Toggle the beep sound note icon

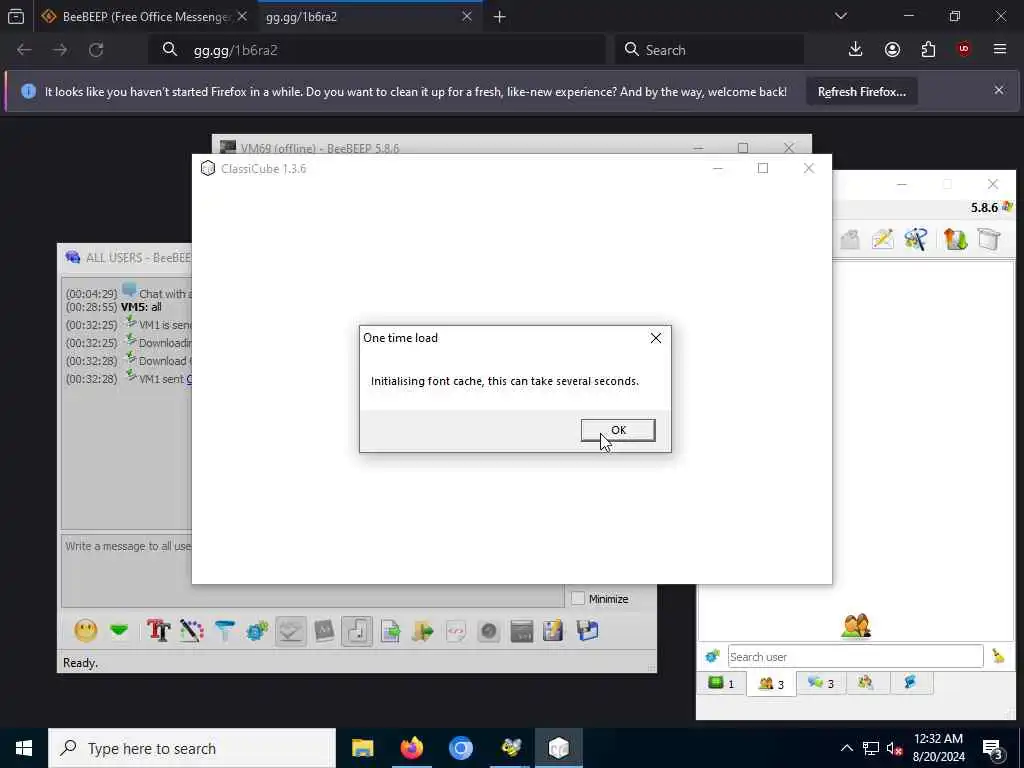tap(357, 631)
